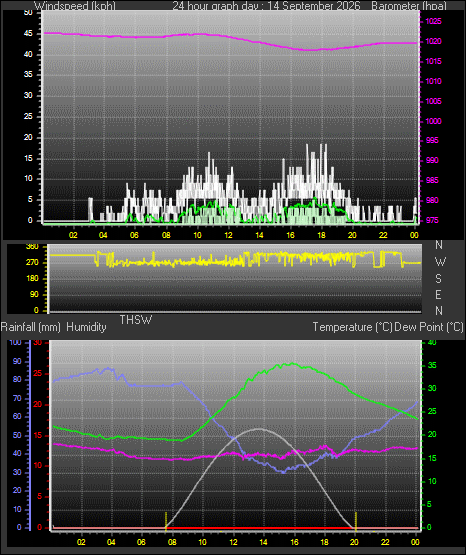Image resolution: width=466 pixels, height=555 pixels.
Task: Click the 06 hour tick on temperature graph
Action: pyautogui.click(x=141, y=542)
